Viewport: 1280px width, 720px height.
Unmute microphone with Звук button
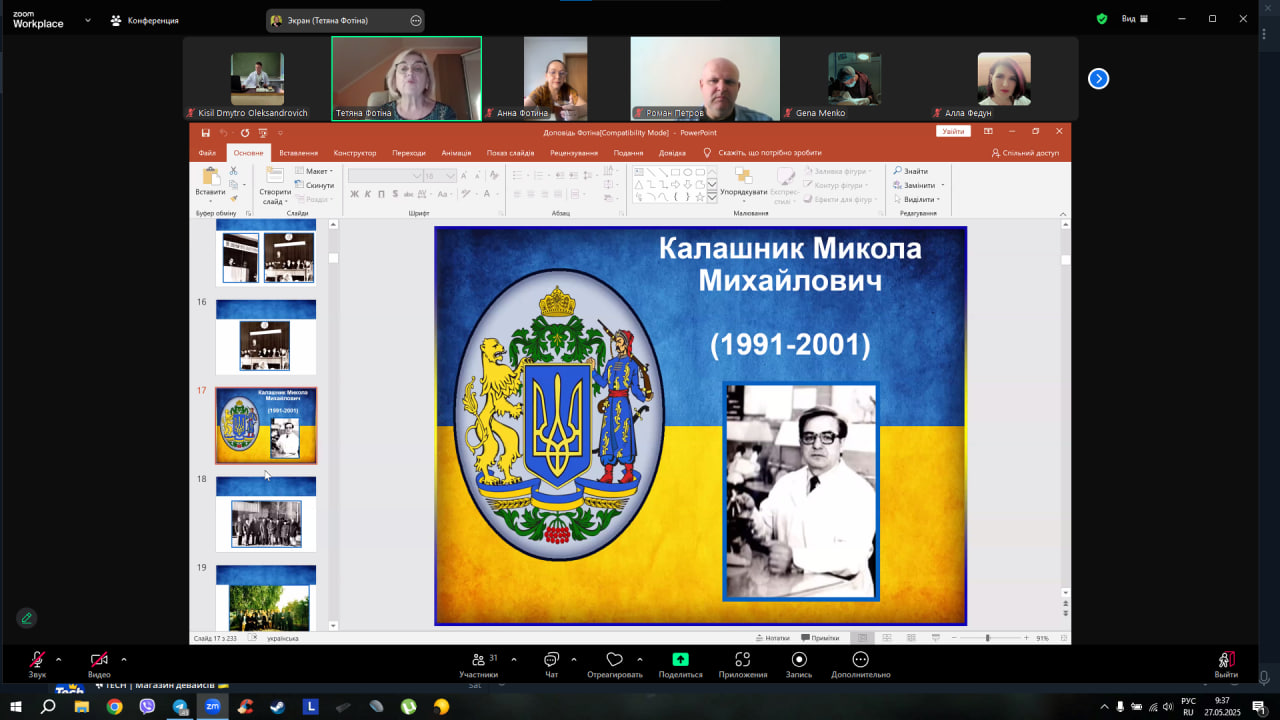click(x=37, y=664)
